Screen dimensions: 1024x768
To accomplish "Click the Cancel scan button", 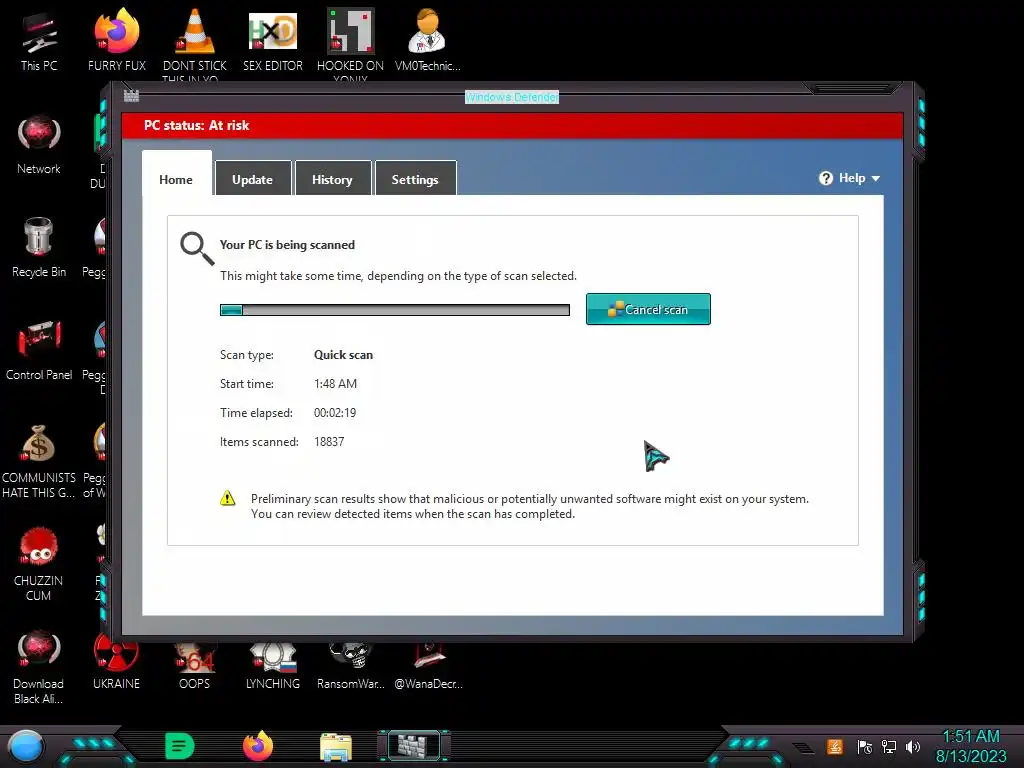I will pyautogui.click(x=648, y=309).
